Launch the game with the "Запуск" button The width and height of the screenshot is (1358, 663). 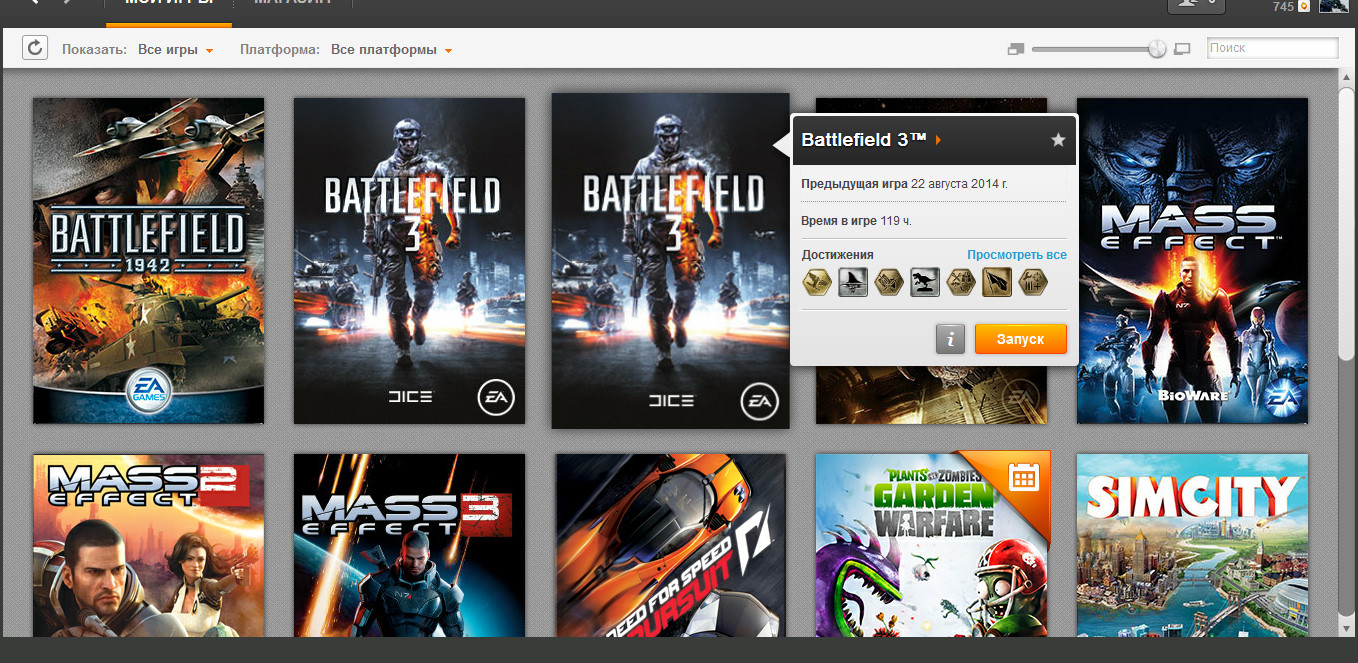click(1020, 339)
